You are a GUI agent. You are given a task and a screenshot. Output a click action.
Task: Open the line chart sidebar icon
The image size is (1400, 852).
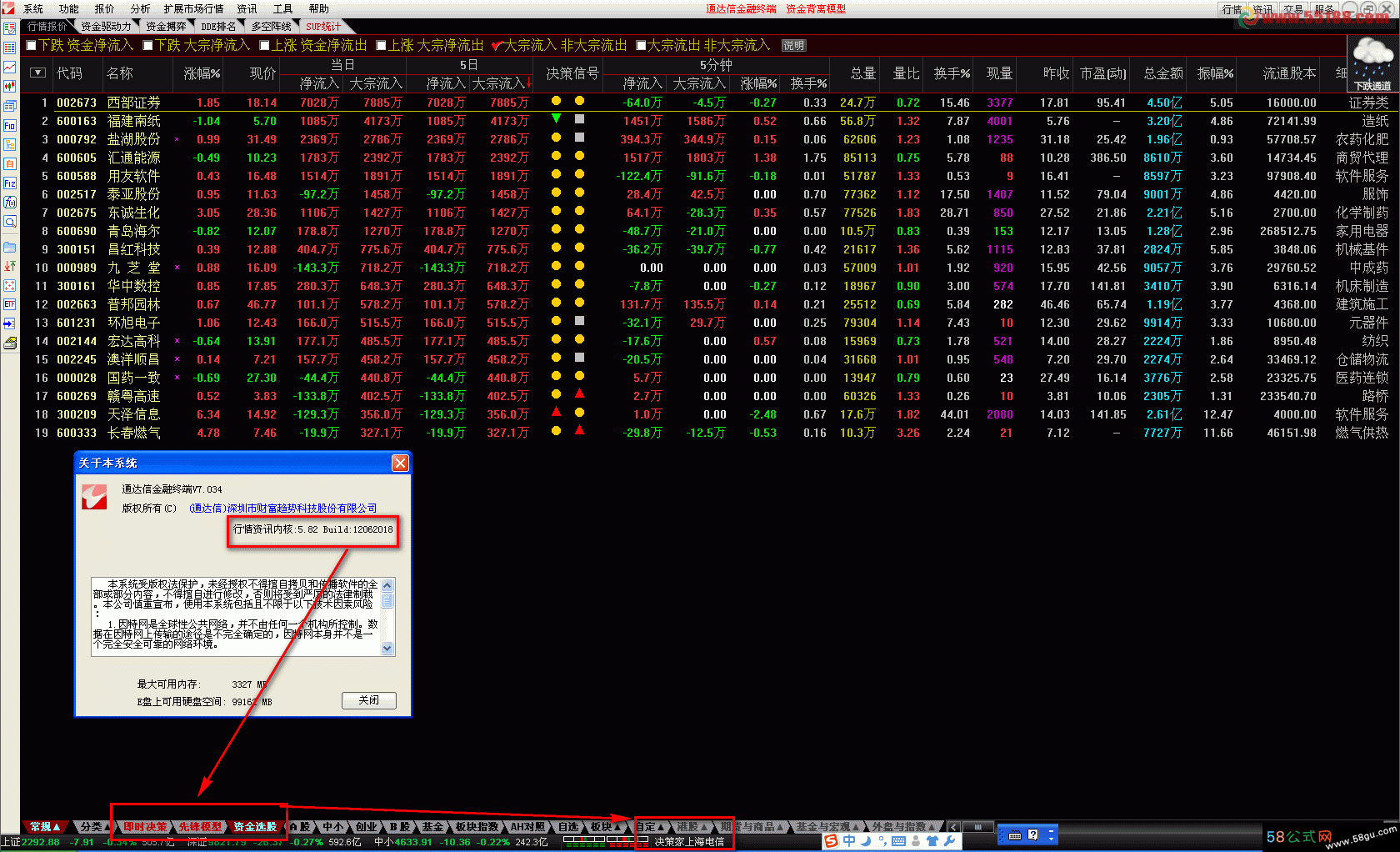[10, 68]
